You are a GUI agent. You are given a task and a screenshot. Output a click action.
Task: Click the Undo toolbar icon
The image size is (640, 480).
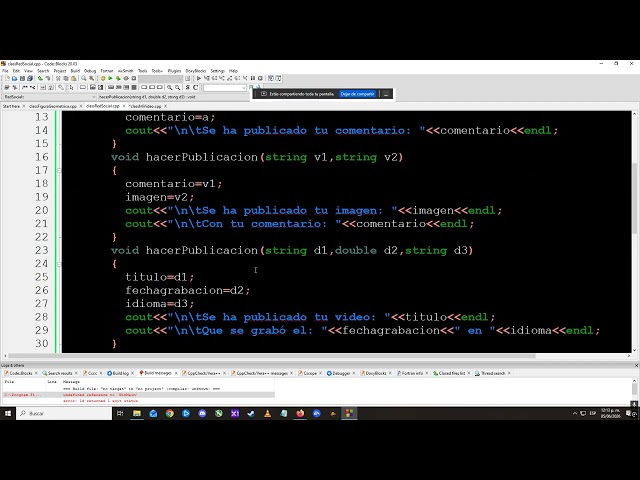pyautogui.click(x=40, y=78)
